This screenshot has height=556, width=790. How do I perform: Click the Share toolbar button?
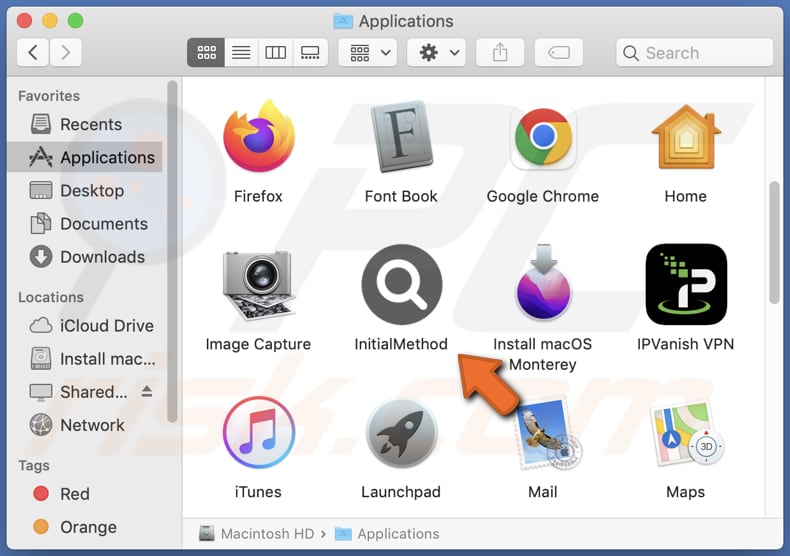click(x=500, y=53)
